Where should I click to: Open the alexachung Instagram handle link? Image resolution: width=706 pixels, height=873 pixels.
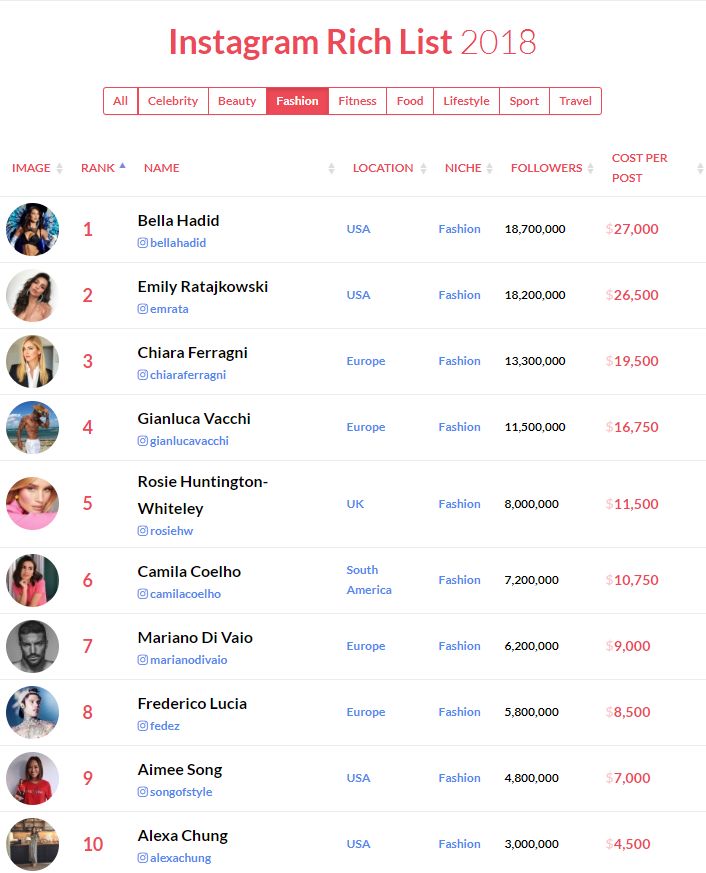[180, 858]
